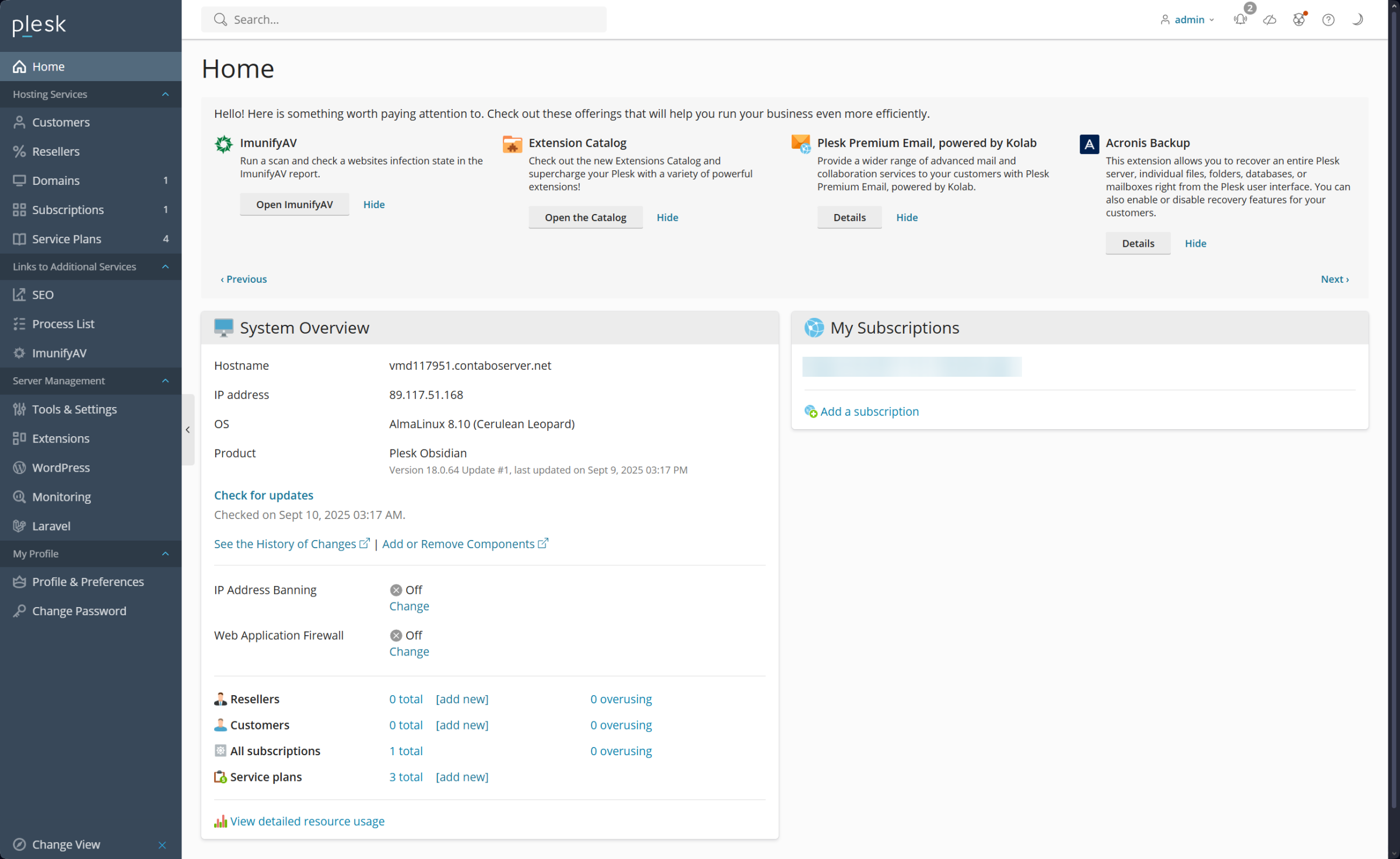Toggle dark mode moon icon
The image size is (1400, 859).
click(1357, 19)
